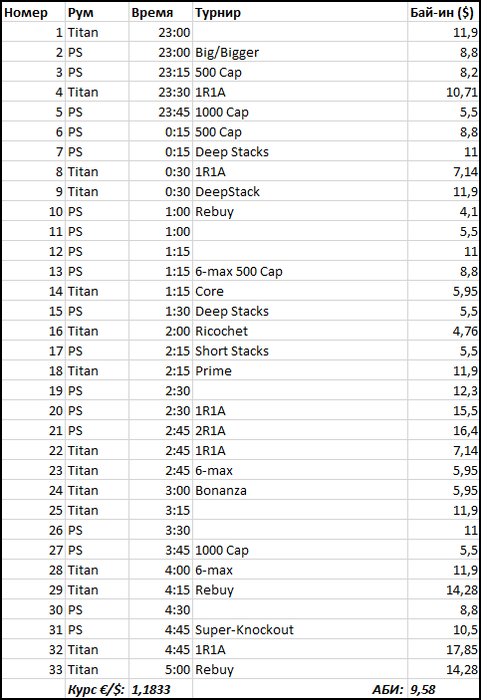Select the АБИ value 9,58 cell
The width and height of the screenshot is (481, 700).
[443, 689]
